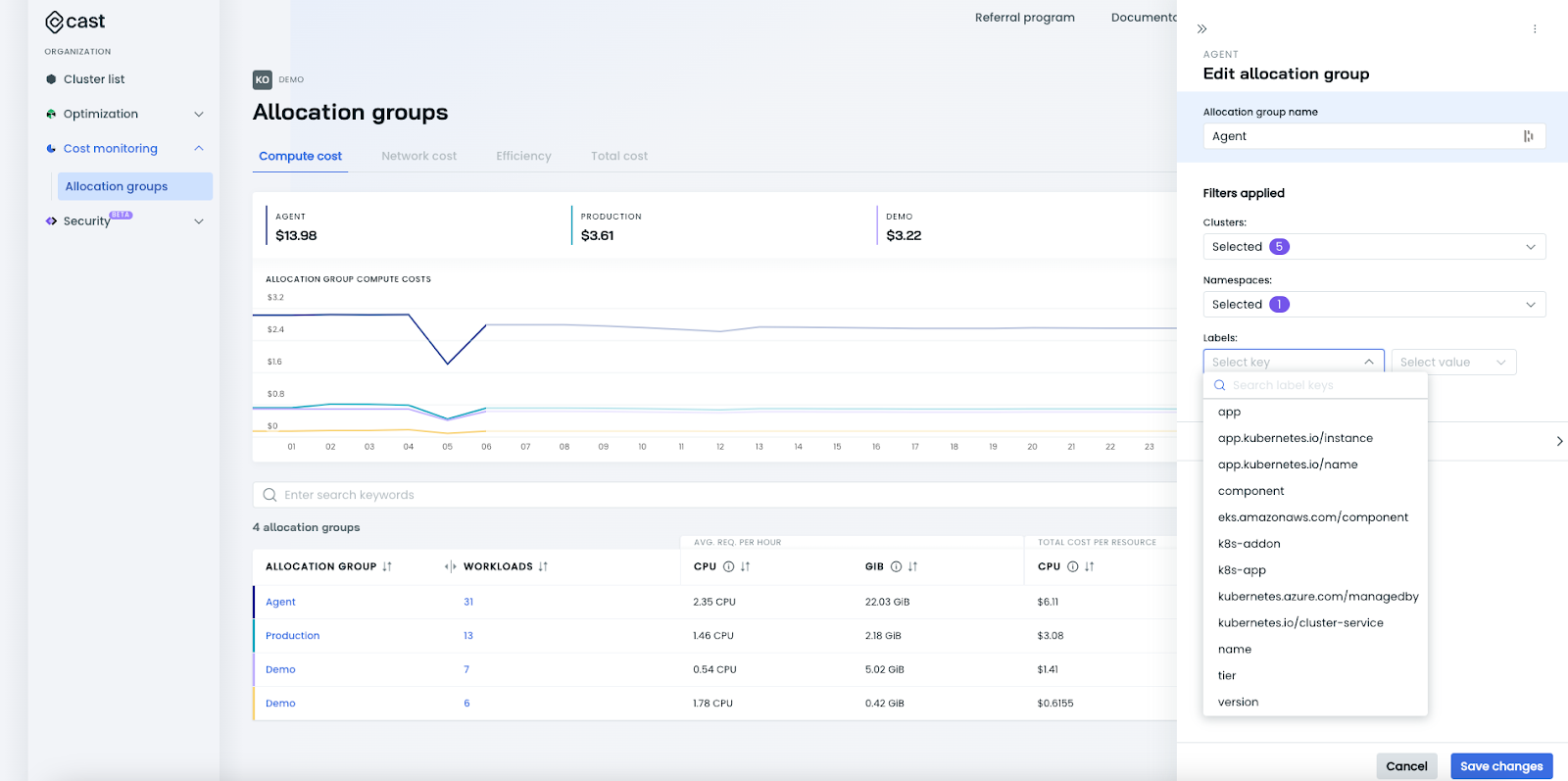Viewport: 1568px width, 781px height.
Task: Select label key 'name'
Action: coord(1315,650)
